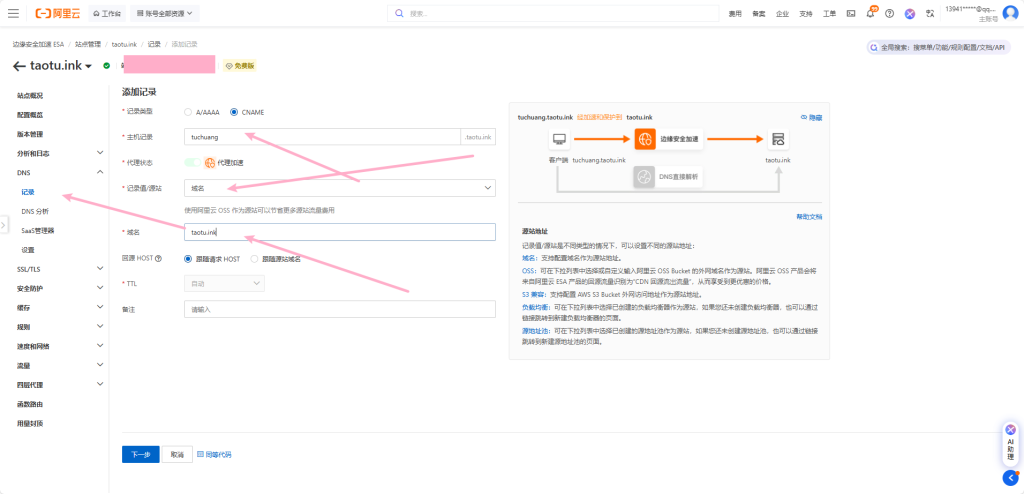Click the back arrow beside taotu.ink
This screenshot has width=1024, height=494.
tap(19, 66)
